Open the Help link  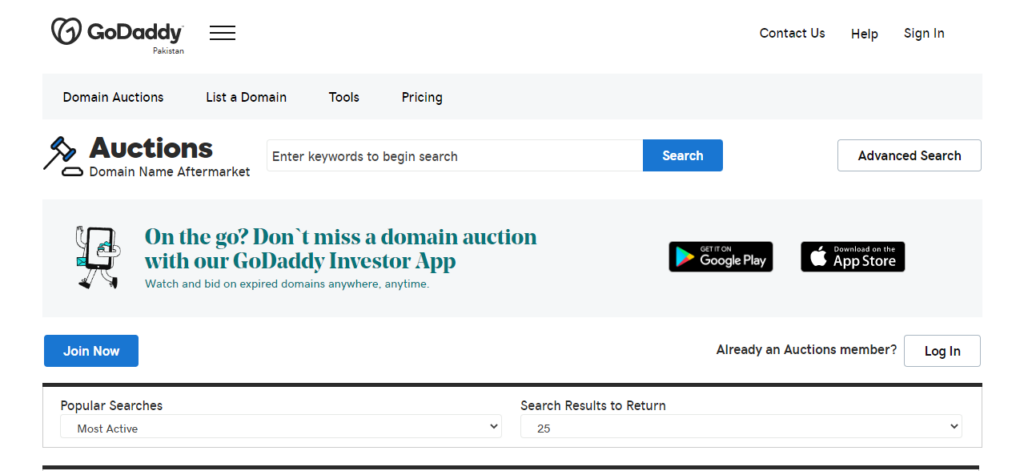[x=864, y=34]
